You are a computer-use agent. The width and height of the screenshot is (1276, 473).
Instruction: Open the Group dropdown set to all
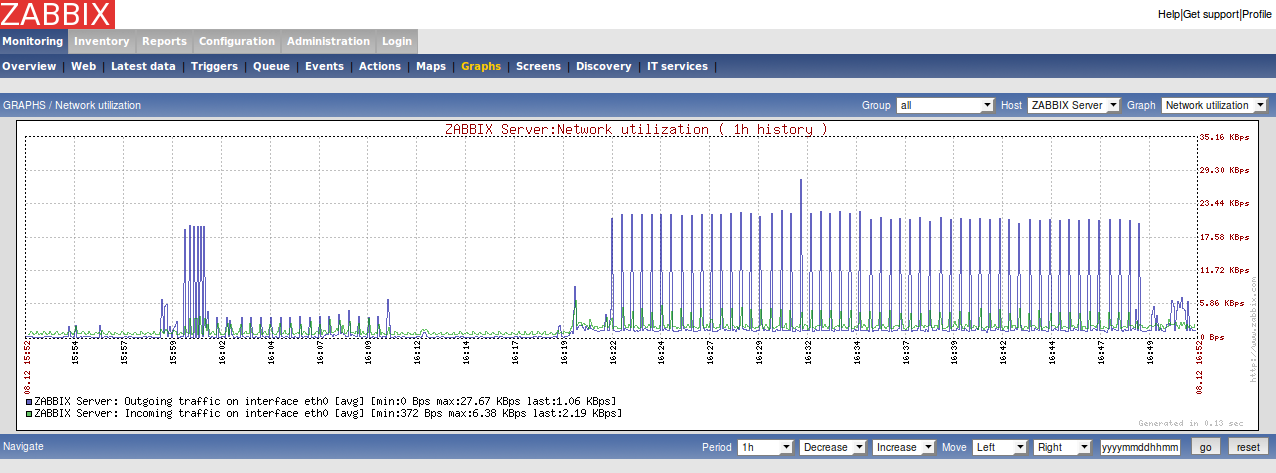[945, 105]
